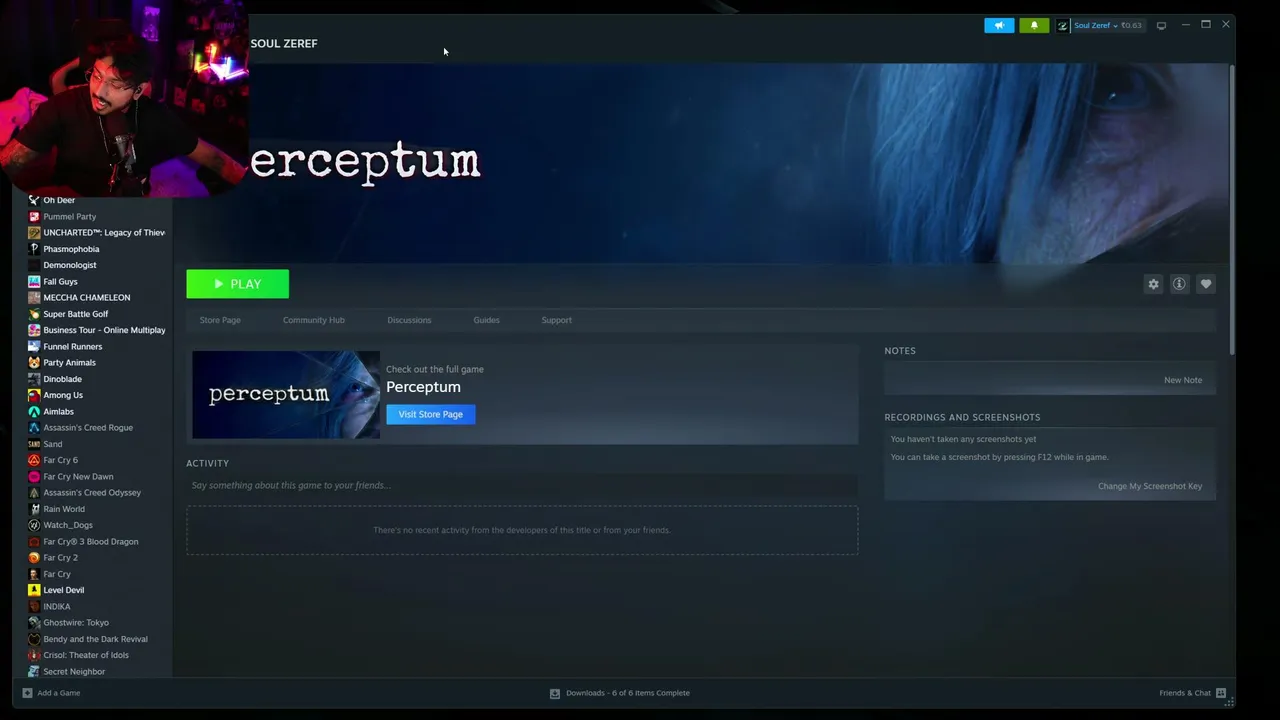Click the Far Cry 6 icon

point(34,460)
